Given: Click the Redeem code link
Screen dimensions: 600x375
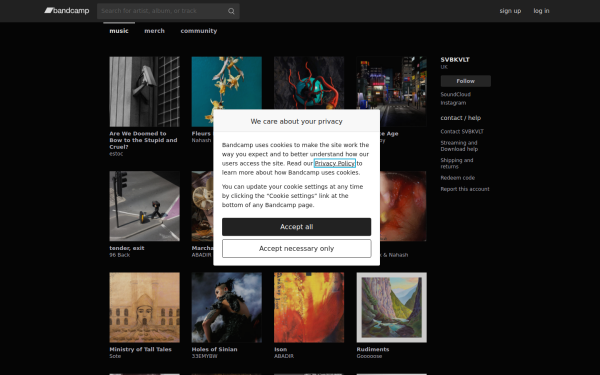Looking at the screenshot, I should click(x=458, y=178).
